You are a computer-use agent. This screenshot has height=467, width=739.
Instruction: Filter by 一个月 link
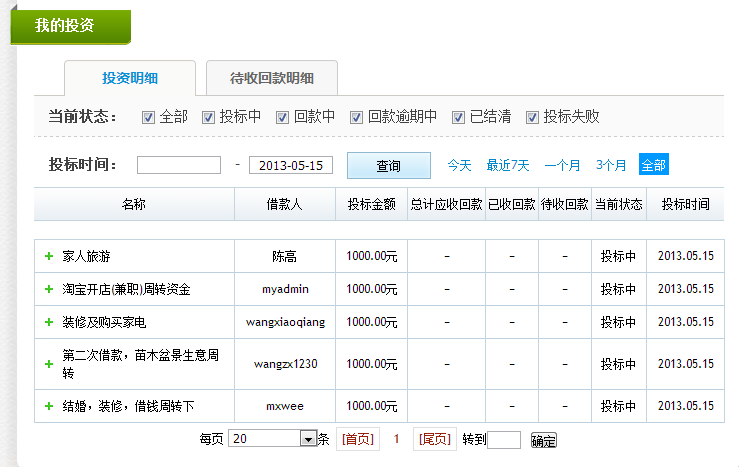pos(562,165)
